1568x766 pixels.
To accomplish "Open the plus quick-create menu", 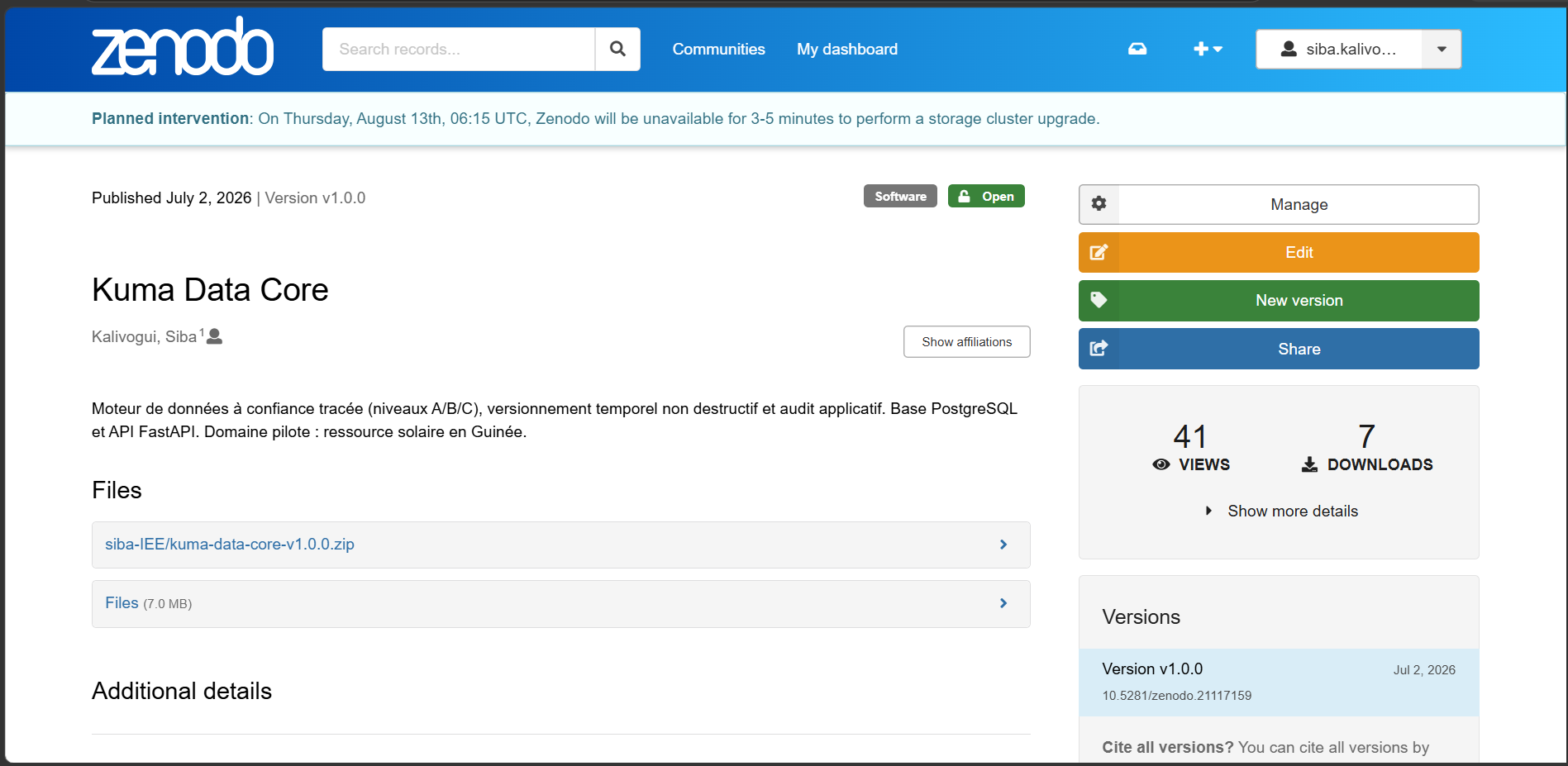I will 1208,49.
